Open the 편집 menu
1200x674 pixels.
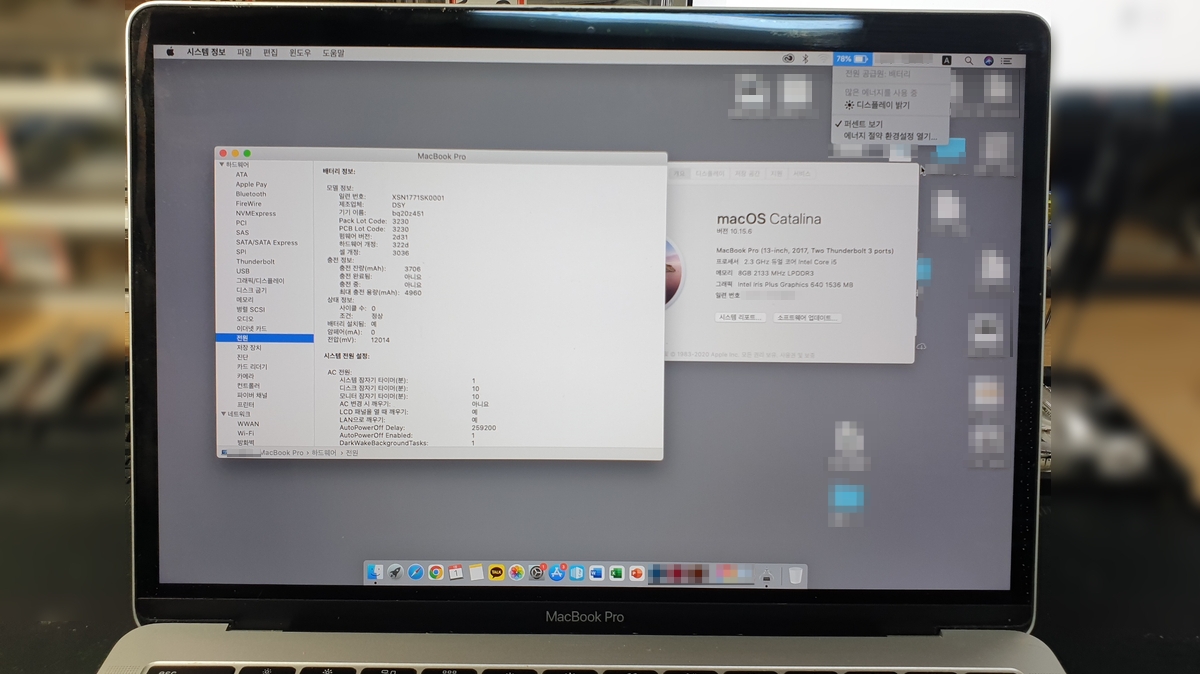point(270,52)
